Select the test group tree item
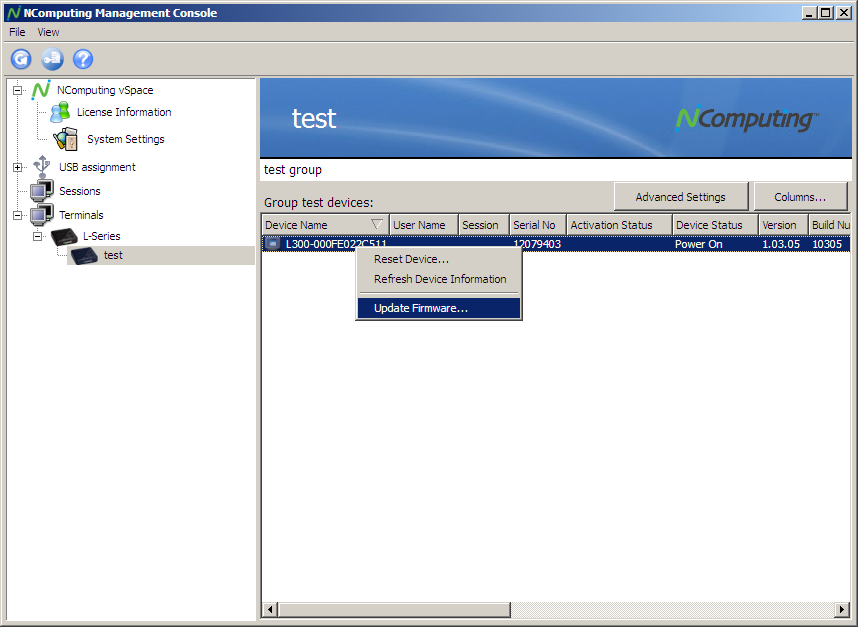Image resolution: width=858 pixels, height=627 pixels. pyautogui.click(x=113, y=256)
